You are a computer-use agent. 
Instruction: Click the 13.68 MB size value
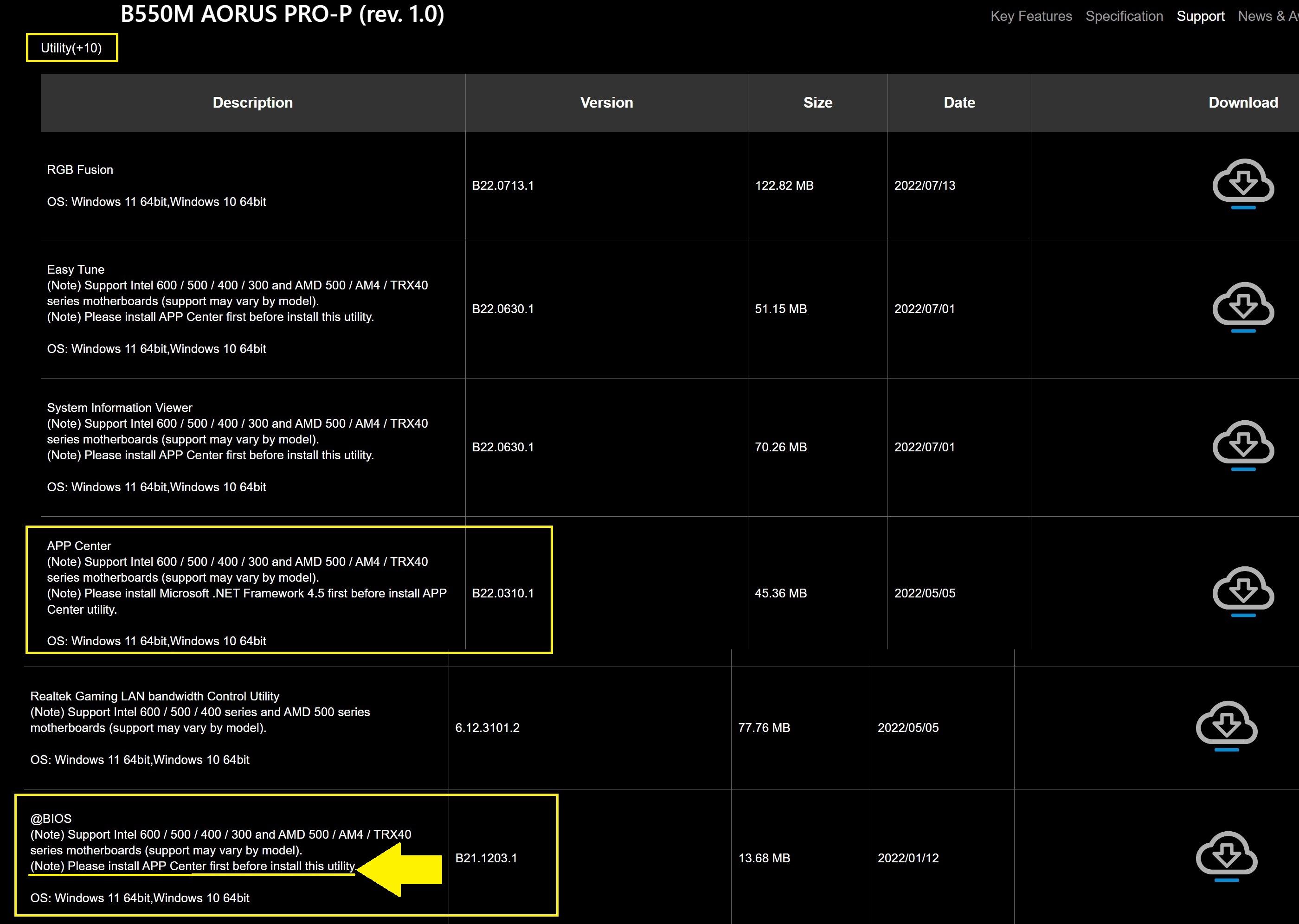click(x=764, y=858)
